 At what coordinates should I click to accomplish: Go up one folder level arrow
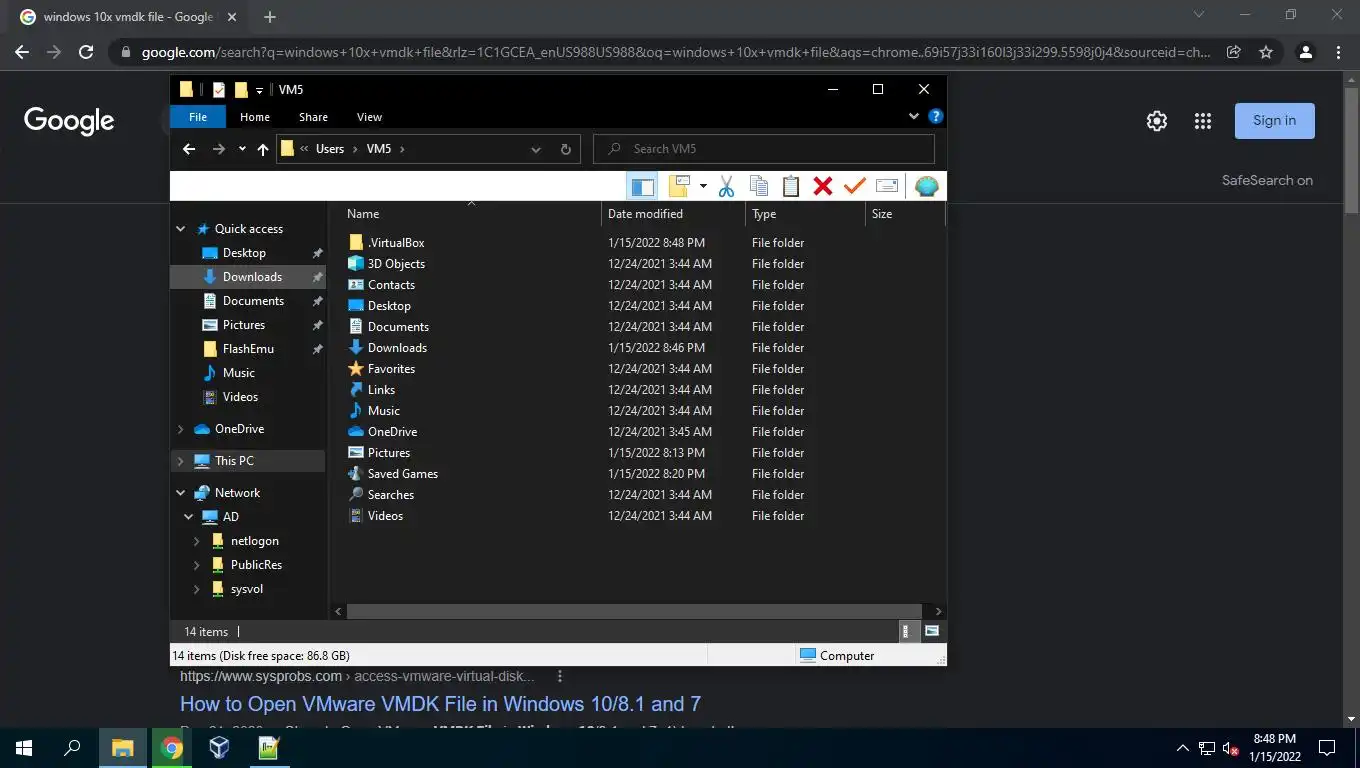pyautogui.click(x=263, y=149)
